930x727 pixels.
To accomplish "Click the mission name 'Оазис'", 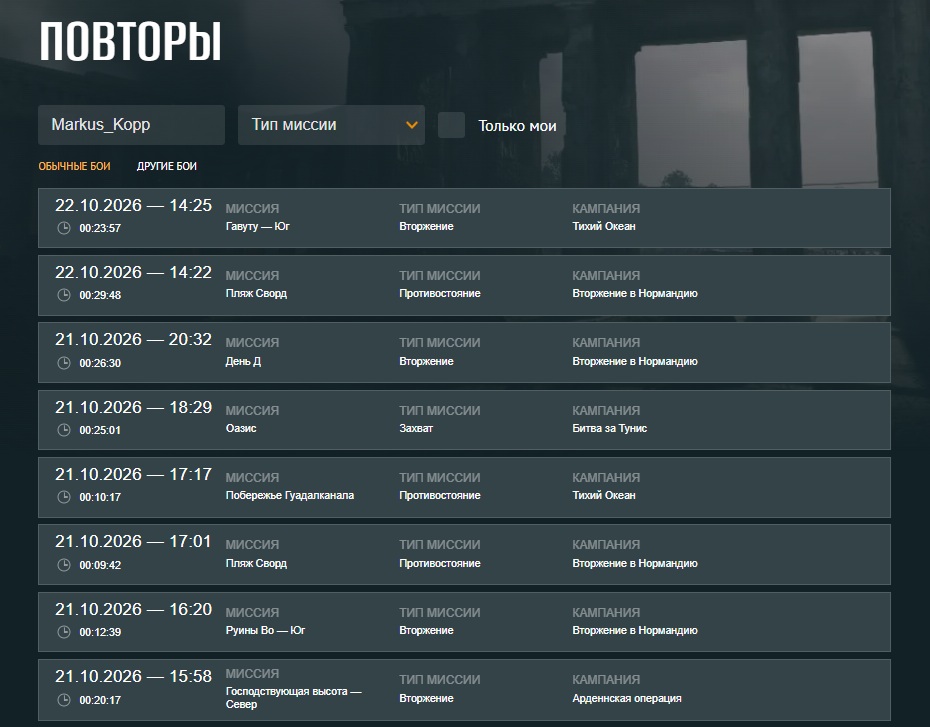I will click(241, 428).
